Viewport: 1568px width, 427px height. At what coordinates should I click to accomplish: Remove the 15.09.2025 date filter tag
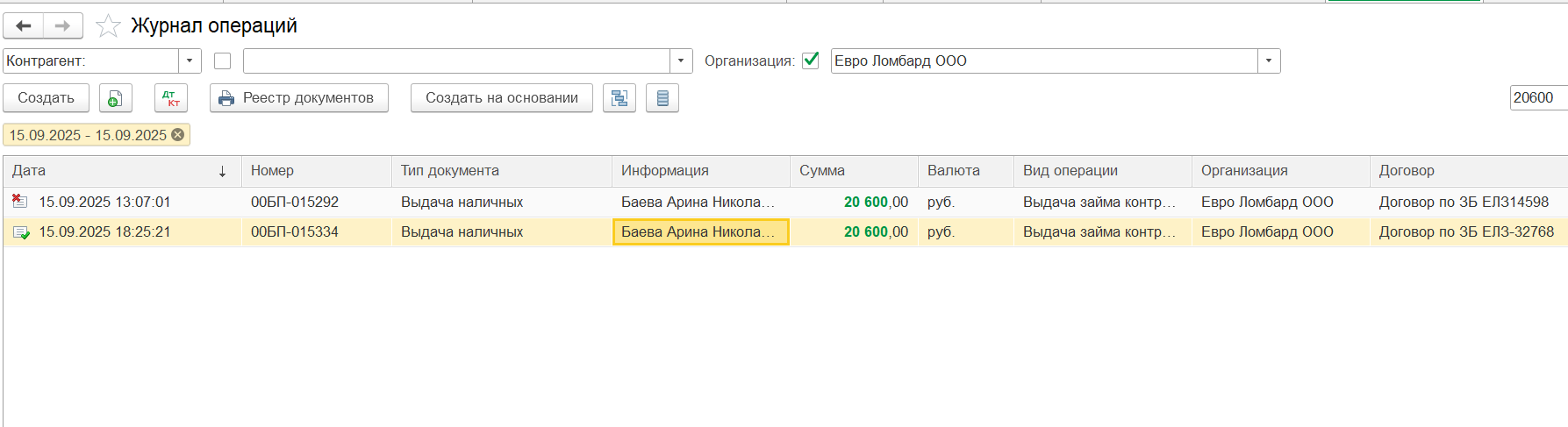pos(178,135)
